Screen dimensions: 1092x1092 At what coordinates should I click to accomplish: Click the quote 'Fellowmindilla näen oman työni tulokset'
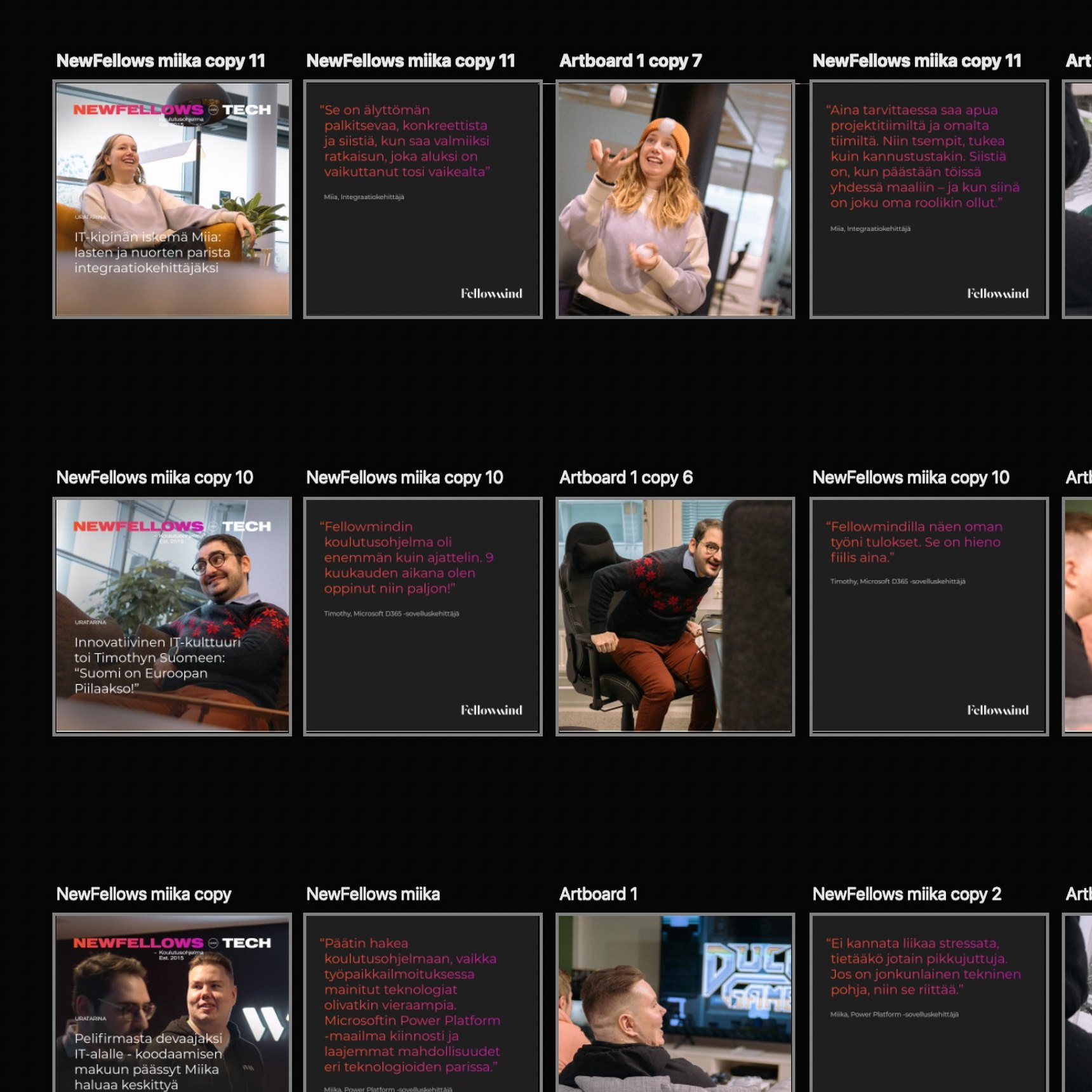click(914, 542)
